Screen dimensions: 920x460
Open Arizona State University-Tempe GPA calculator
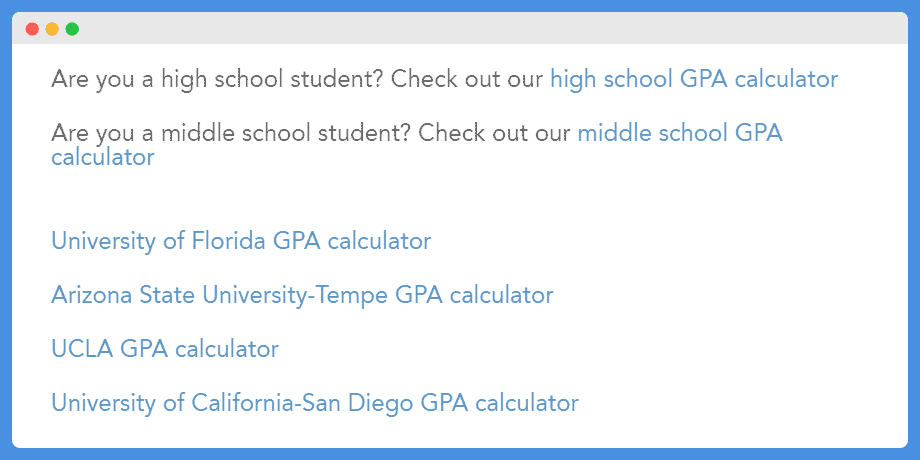tap(302, 295)
